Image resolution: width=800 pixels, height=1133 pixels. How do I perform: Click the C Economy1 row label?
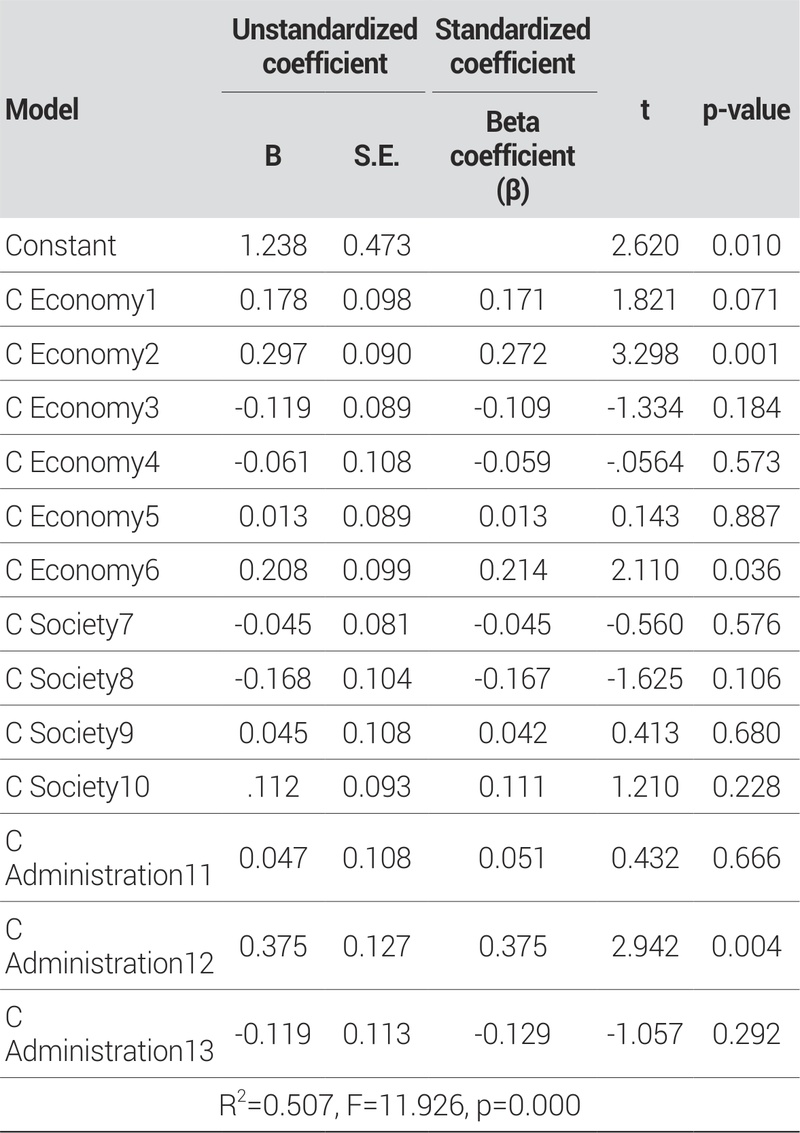point(81,300)
